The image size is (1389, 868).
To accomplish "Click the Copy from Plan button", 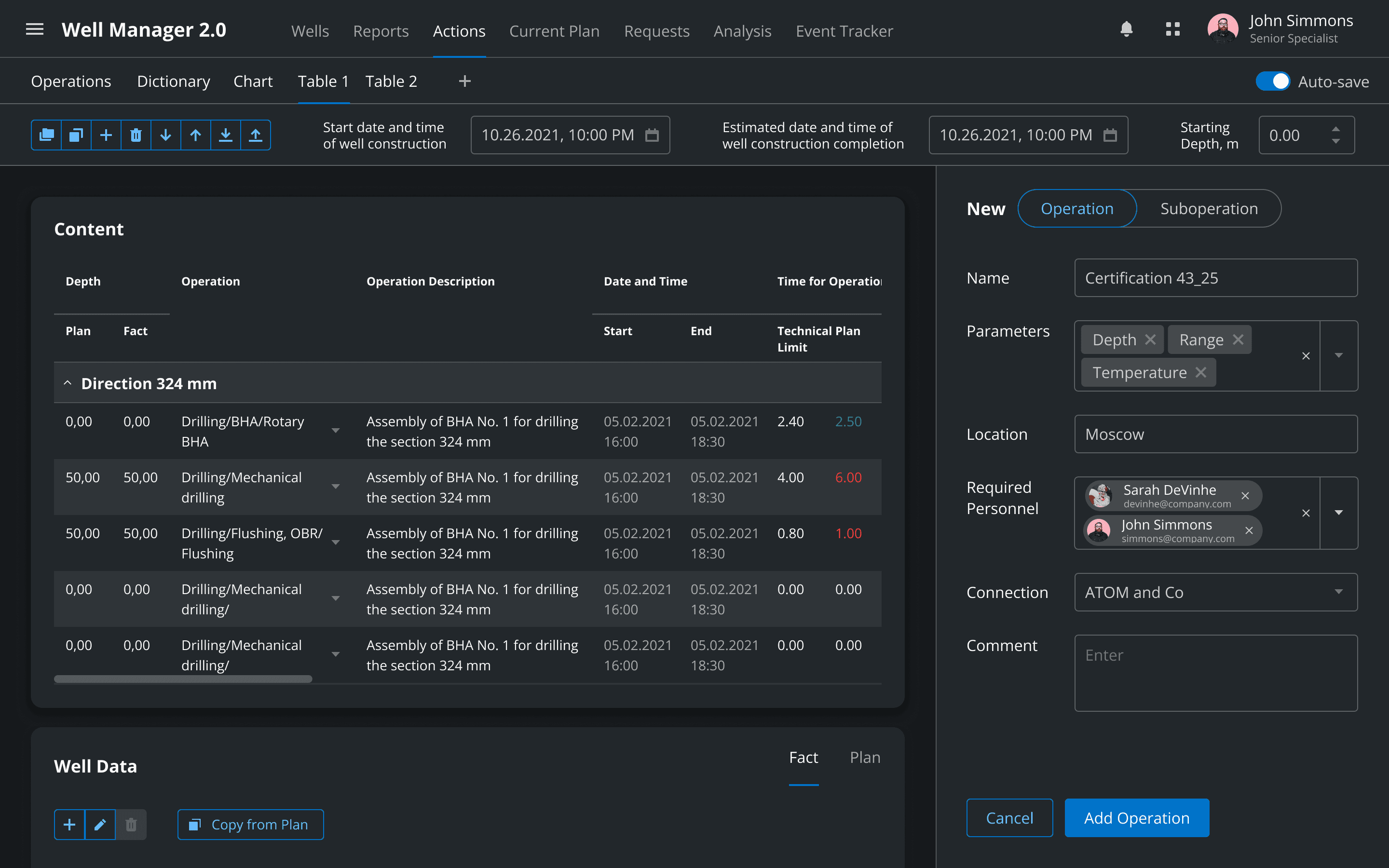I will (x=250, y=825).
